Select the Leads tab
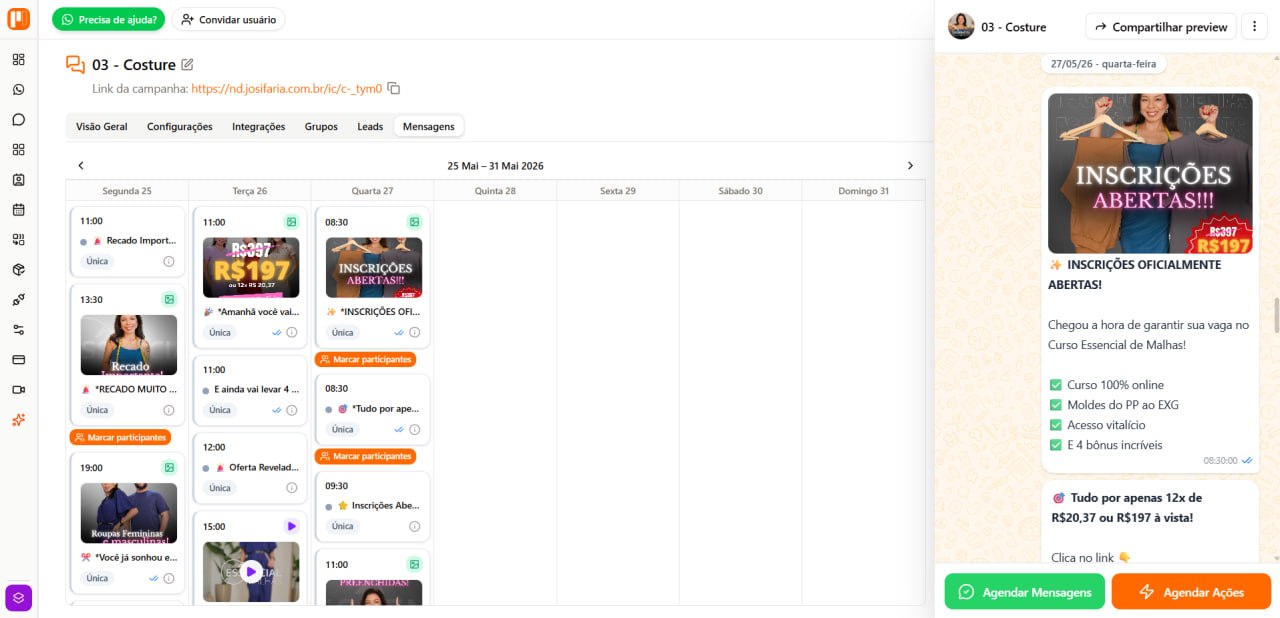1280x618 pixels. [x=370, y=127]
